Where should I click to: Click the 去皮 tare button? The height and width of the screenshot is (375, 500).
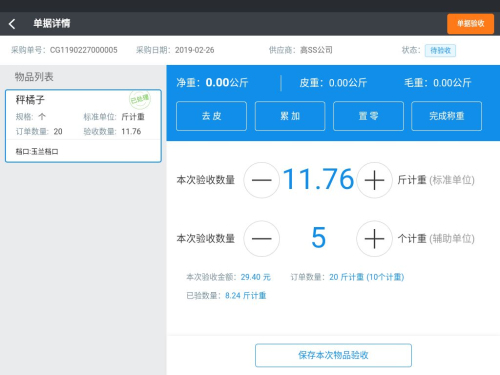(211, 116)
